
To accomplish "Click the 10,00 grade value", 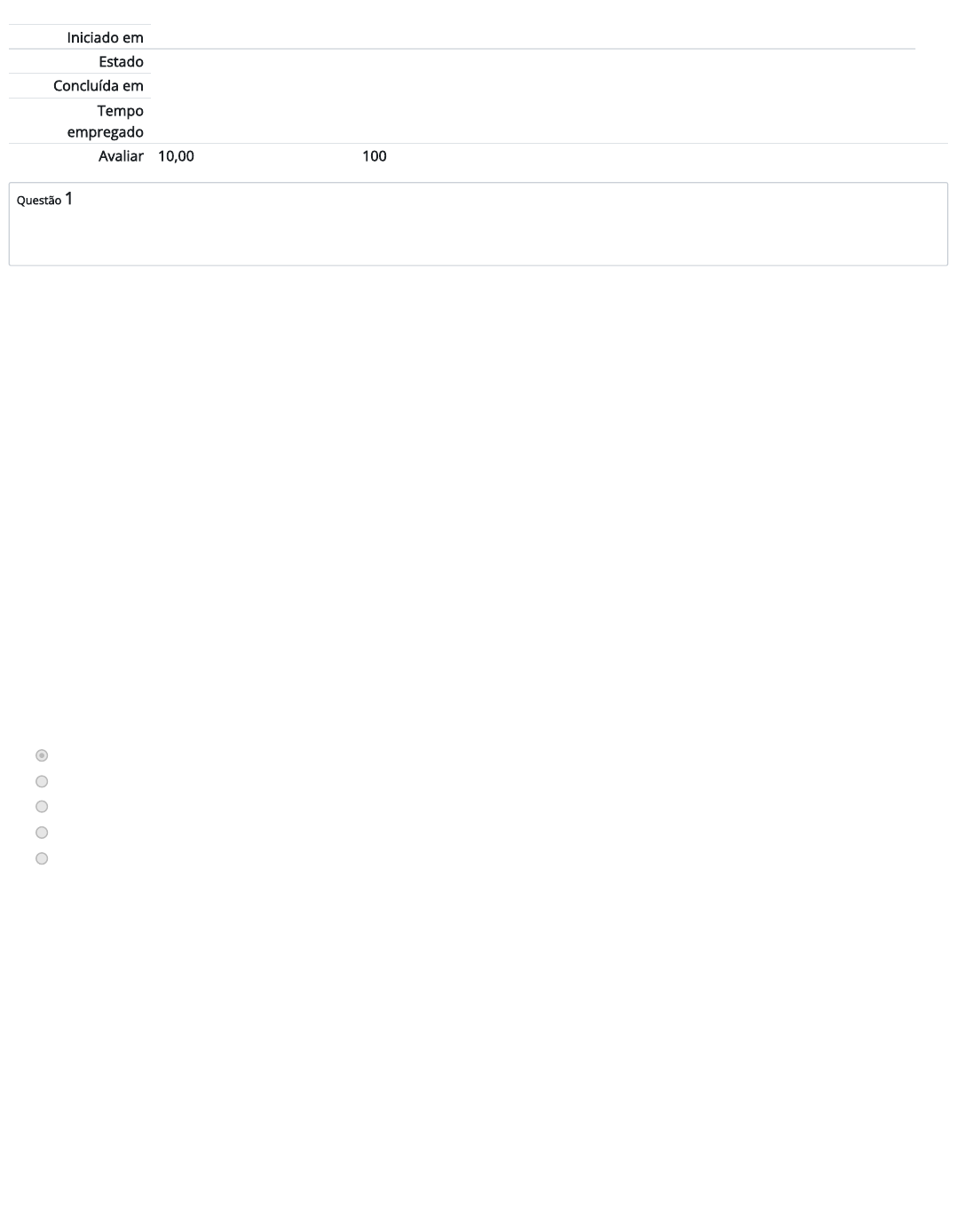I will point(176,155).
